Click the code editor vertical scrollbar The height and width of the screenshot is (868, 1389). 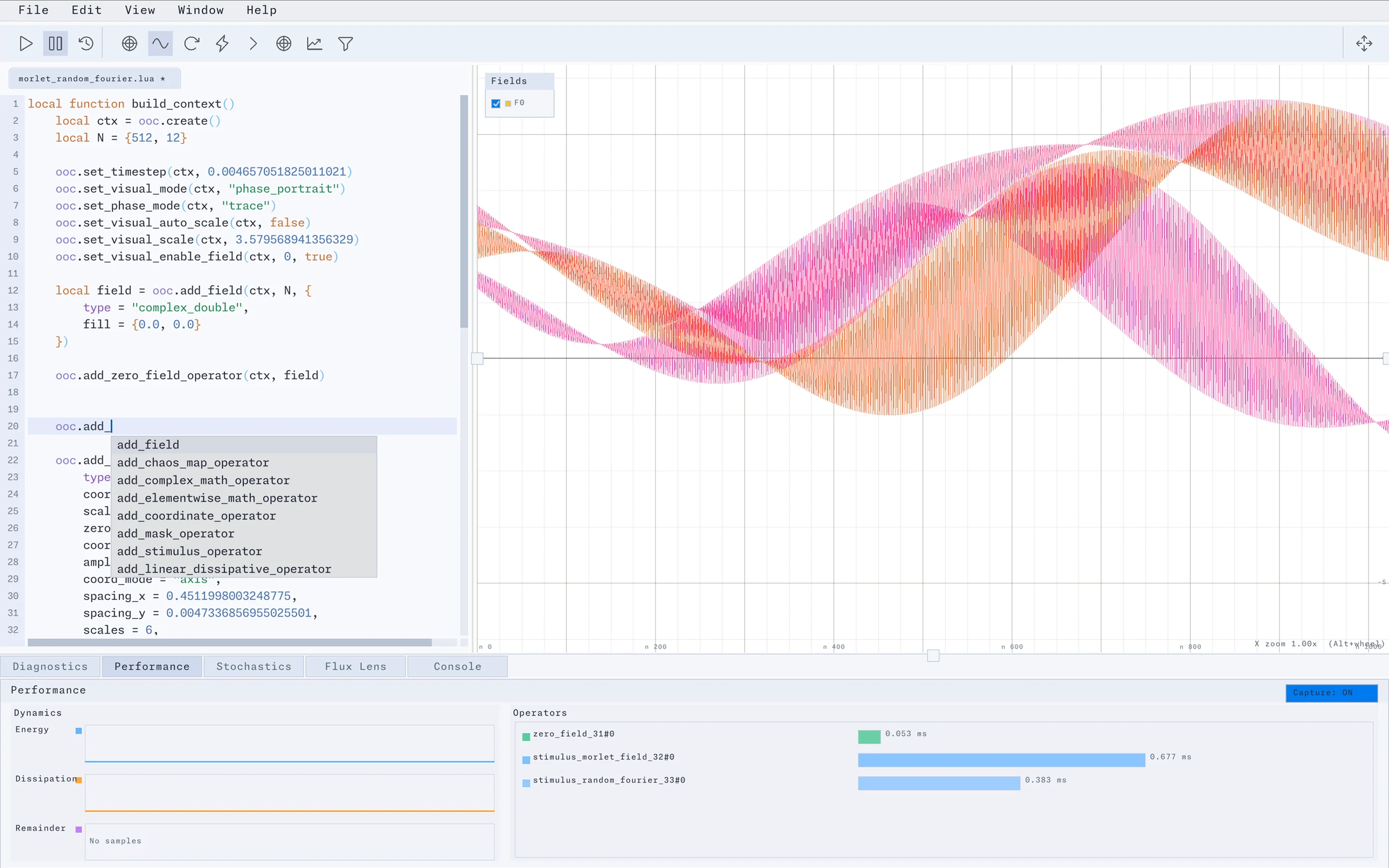pyautogui.click(x=464, y=211)
